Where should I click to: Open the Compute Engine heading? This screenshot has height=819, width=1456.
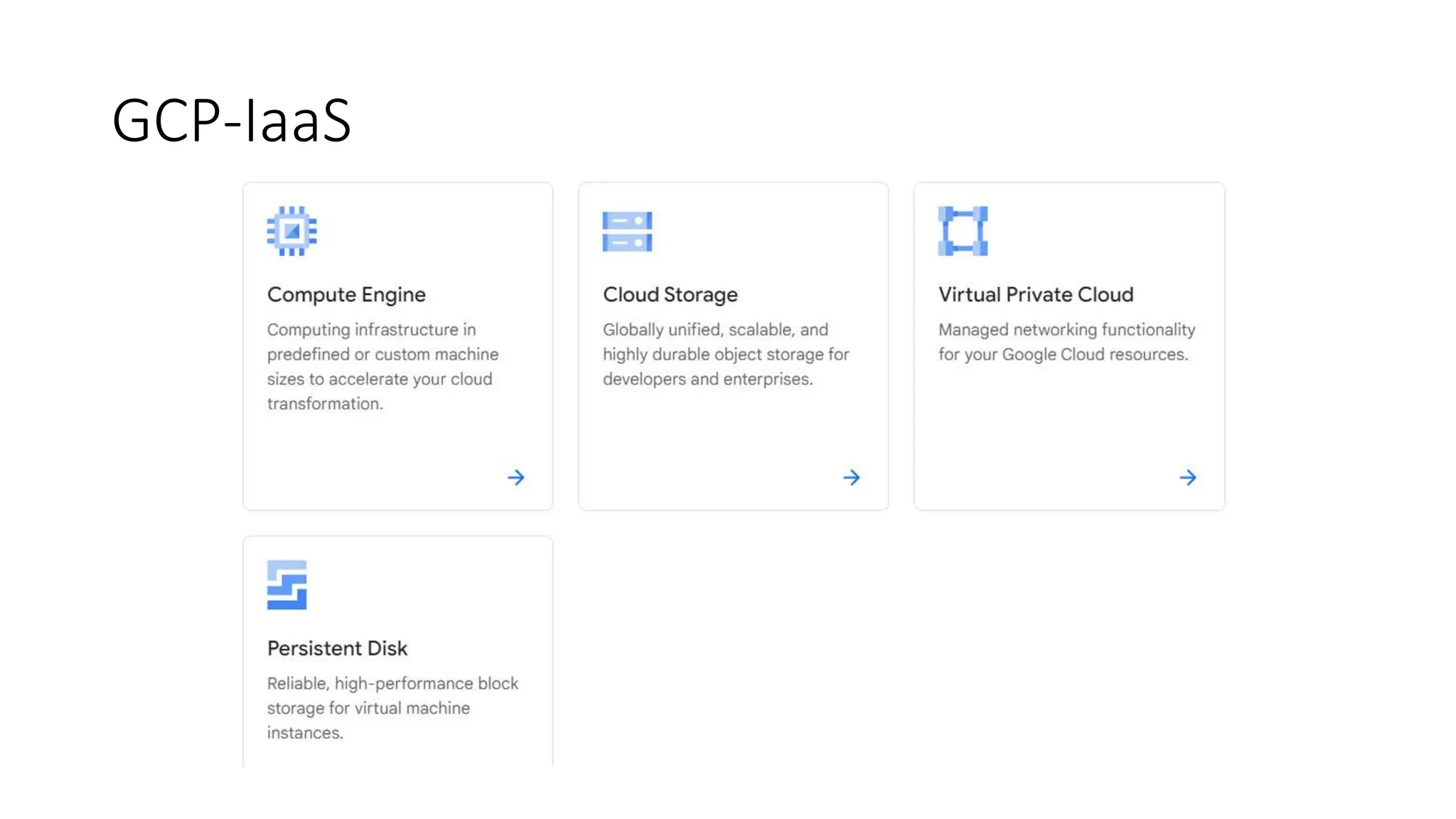(346, 295)
